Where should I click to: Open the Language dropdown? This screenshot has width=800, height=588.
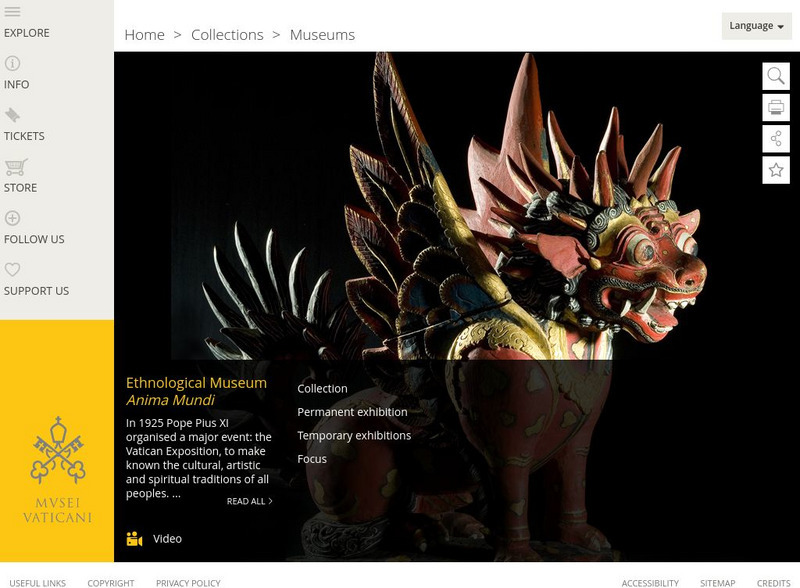coord(755,25)
